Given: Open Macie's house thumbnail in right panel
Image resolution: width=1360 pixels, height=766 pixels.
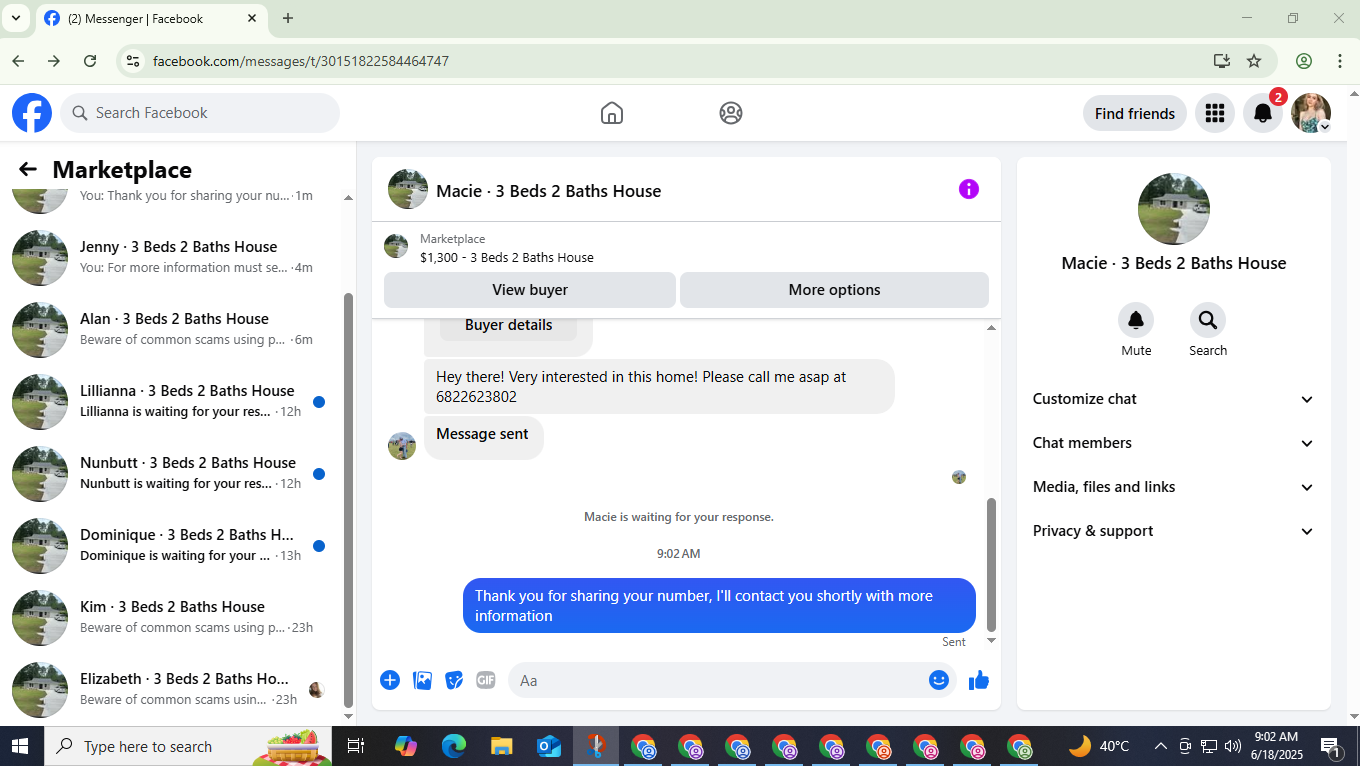Looking at the screenshot, I should [x=1174, y=209].
